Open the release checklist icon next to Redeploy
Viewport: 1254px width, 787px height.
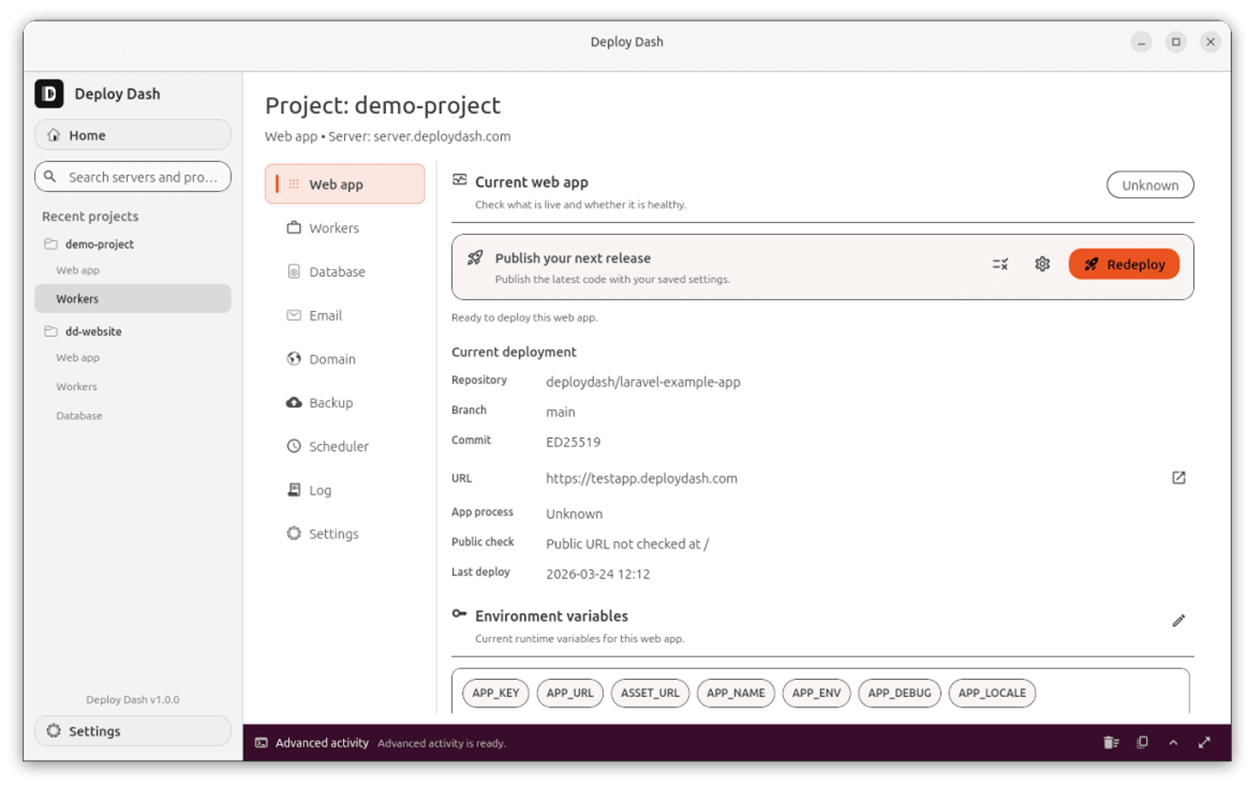(x=1000, y=264)
